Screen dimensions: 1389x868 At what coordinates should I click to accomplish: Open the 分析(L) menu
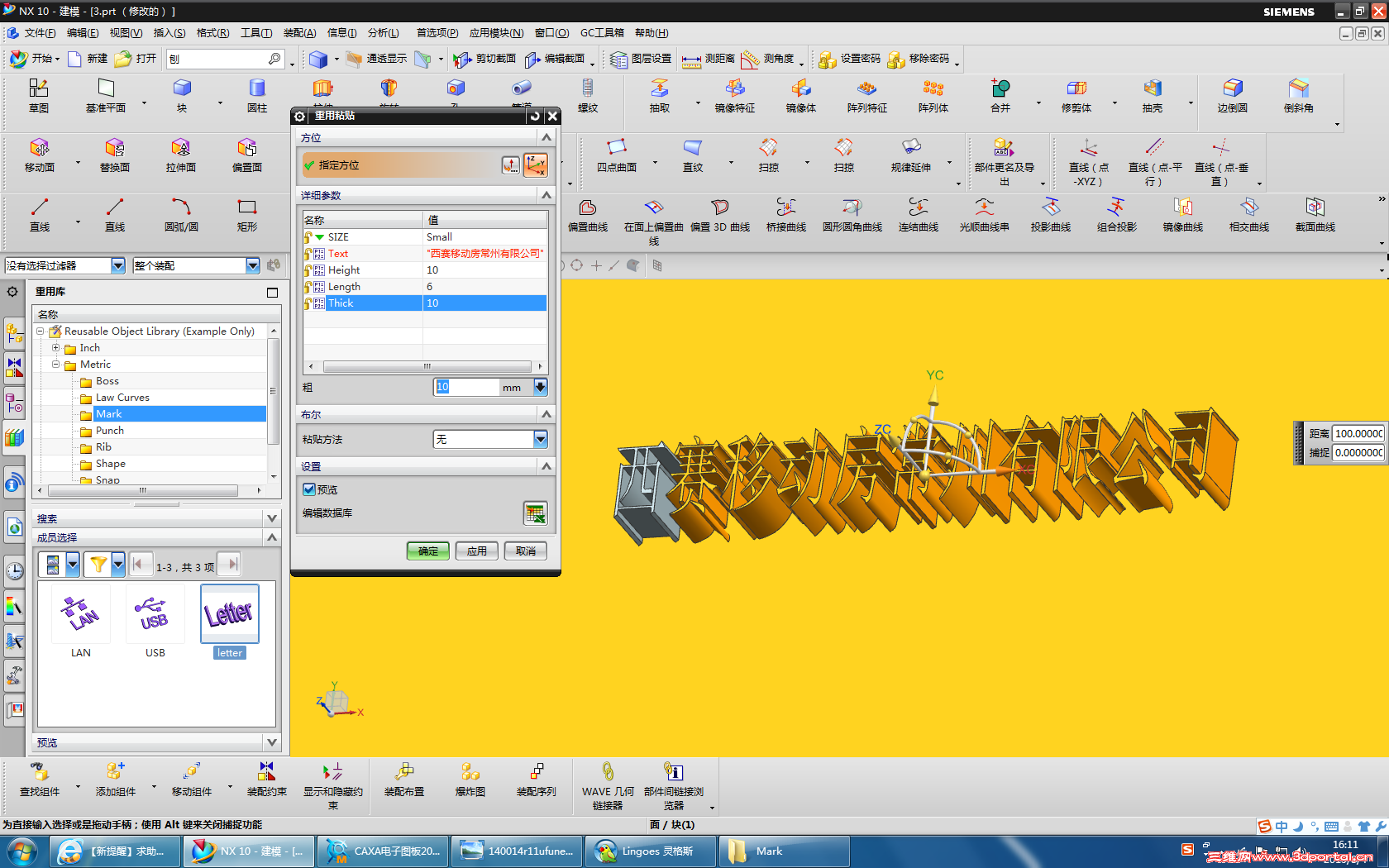[x=384, y=33]
